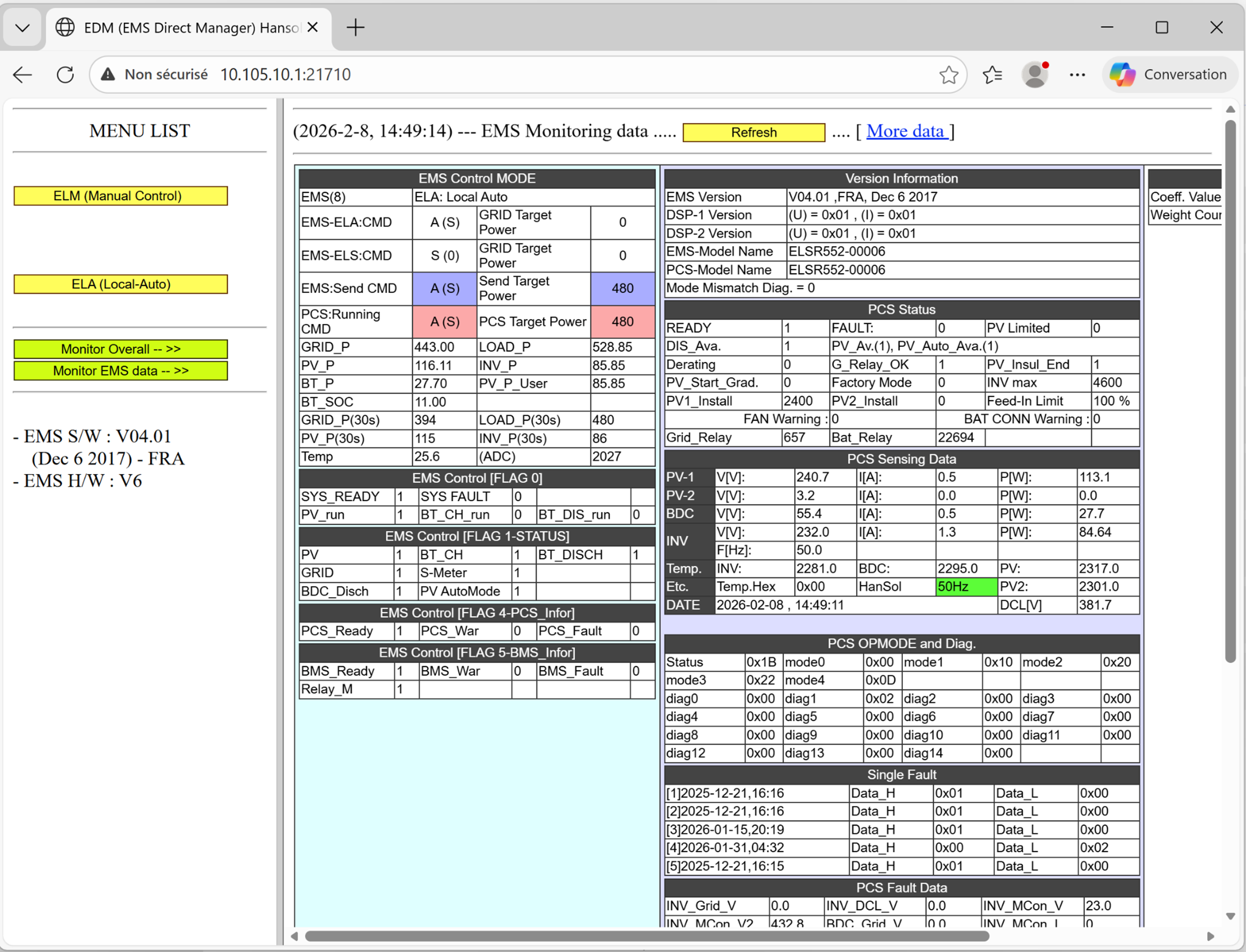Switch to ELA (Local-Auto) mode
This screenshot has width=1246, height=952.
(121, 285)
